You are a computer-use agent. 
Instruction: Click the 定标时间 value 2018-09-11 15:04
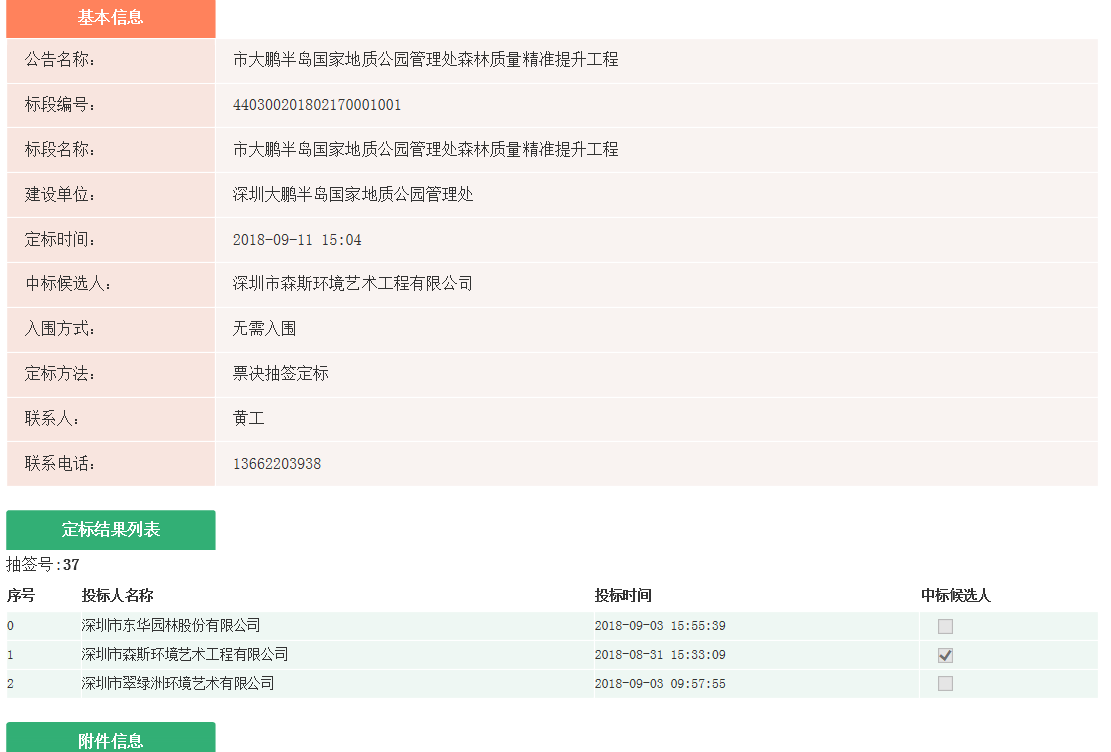(297, 240)
